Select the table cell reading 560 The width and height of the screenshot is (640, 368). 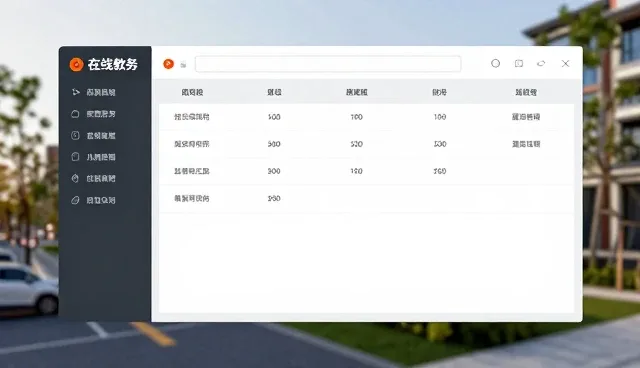pyautogui.click(x=440, y=171)
